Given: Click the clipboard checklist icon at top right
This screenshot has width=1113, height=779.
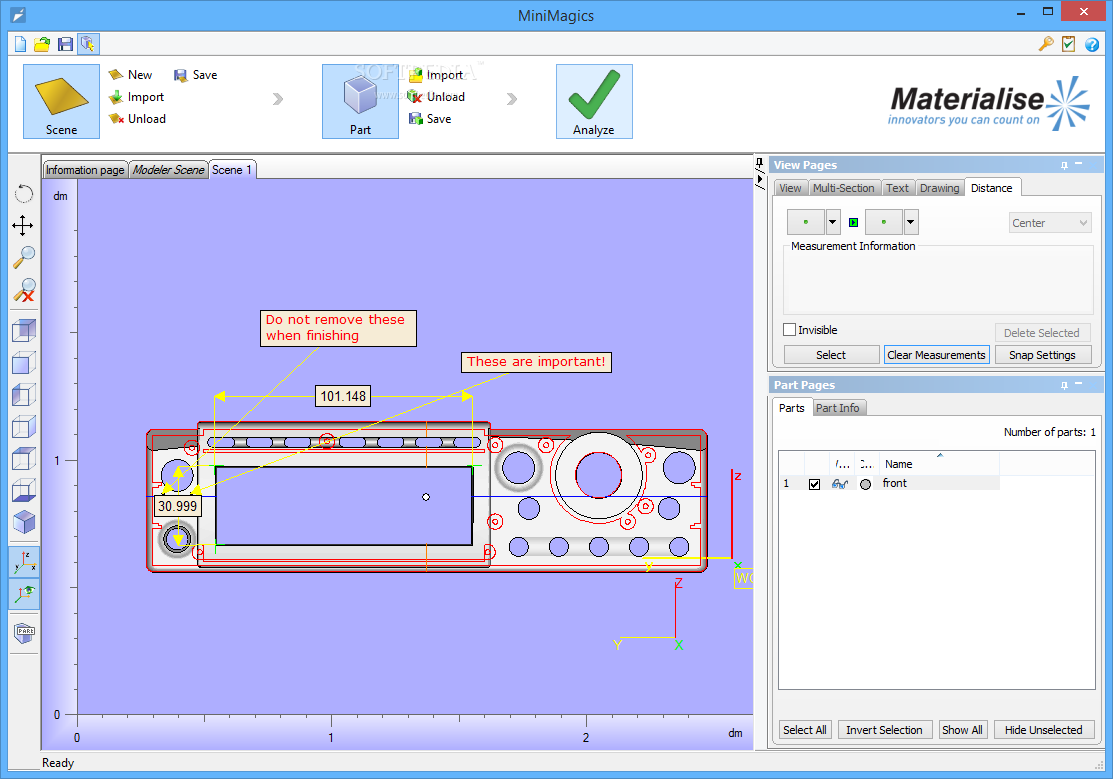Looking at the screenshot, I should pos(1068,44).
